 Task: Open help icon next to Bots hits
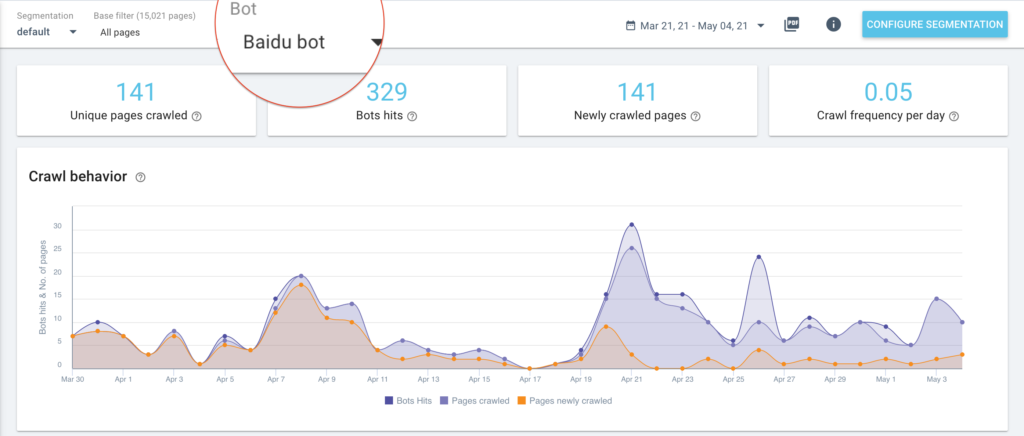(x=412, y=116)
